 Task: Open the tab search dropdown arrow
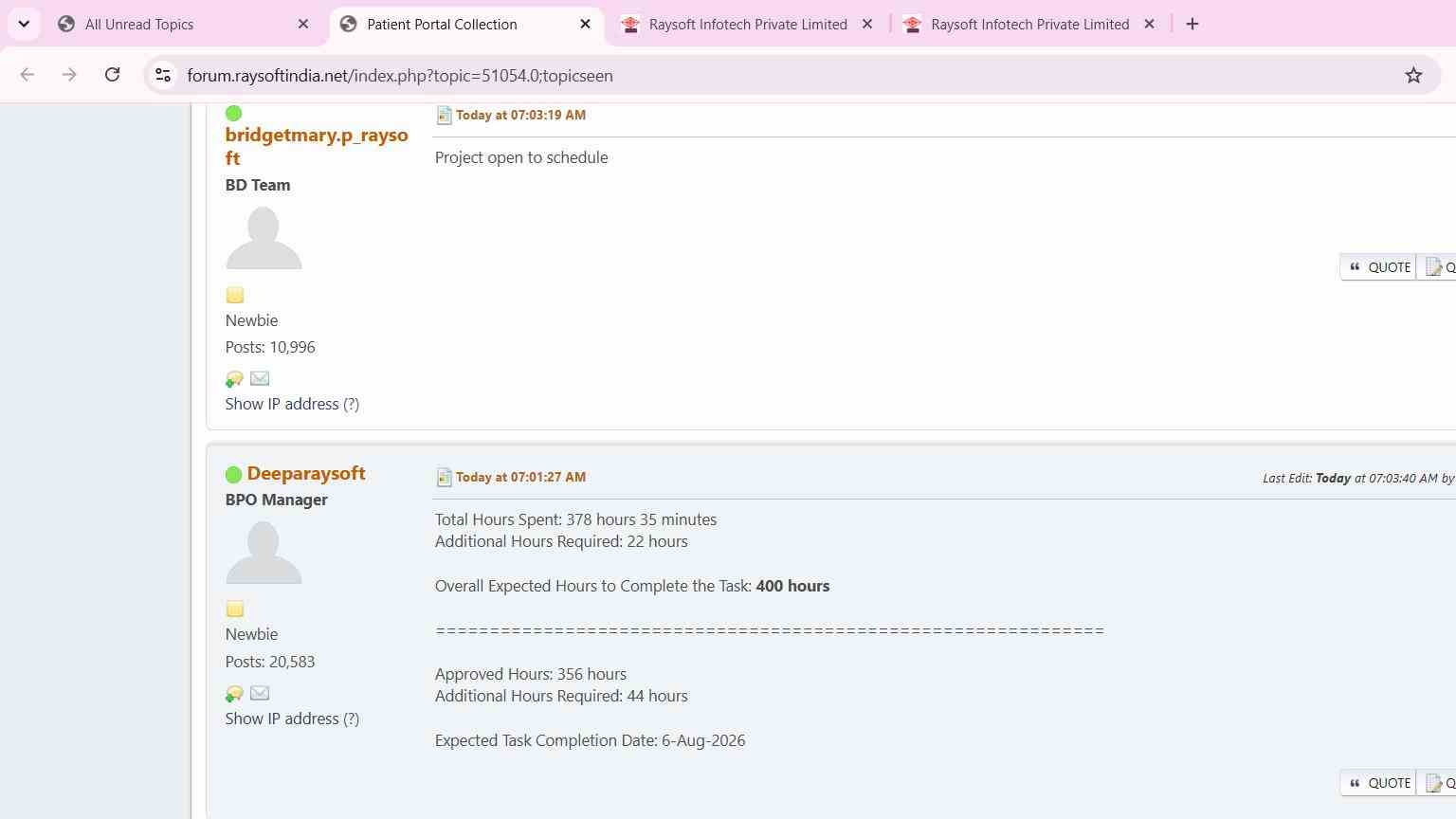tap(24, 24)
